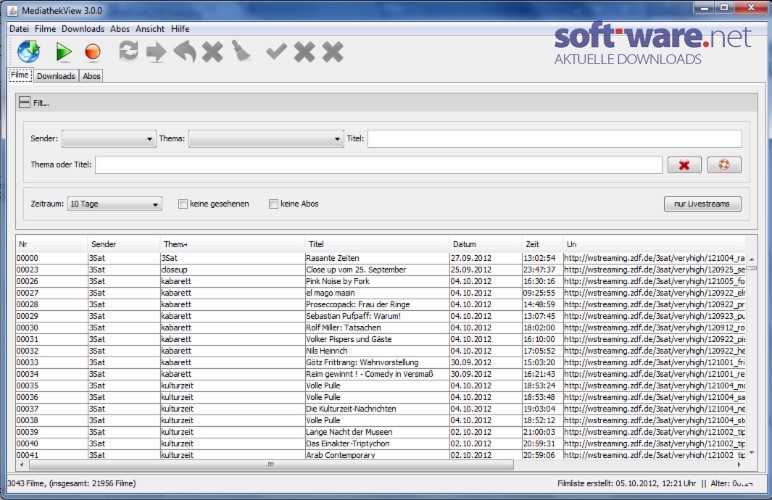
Task: Record film with red circle button
Action: click(93, 52)
